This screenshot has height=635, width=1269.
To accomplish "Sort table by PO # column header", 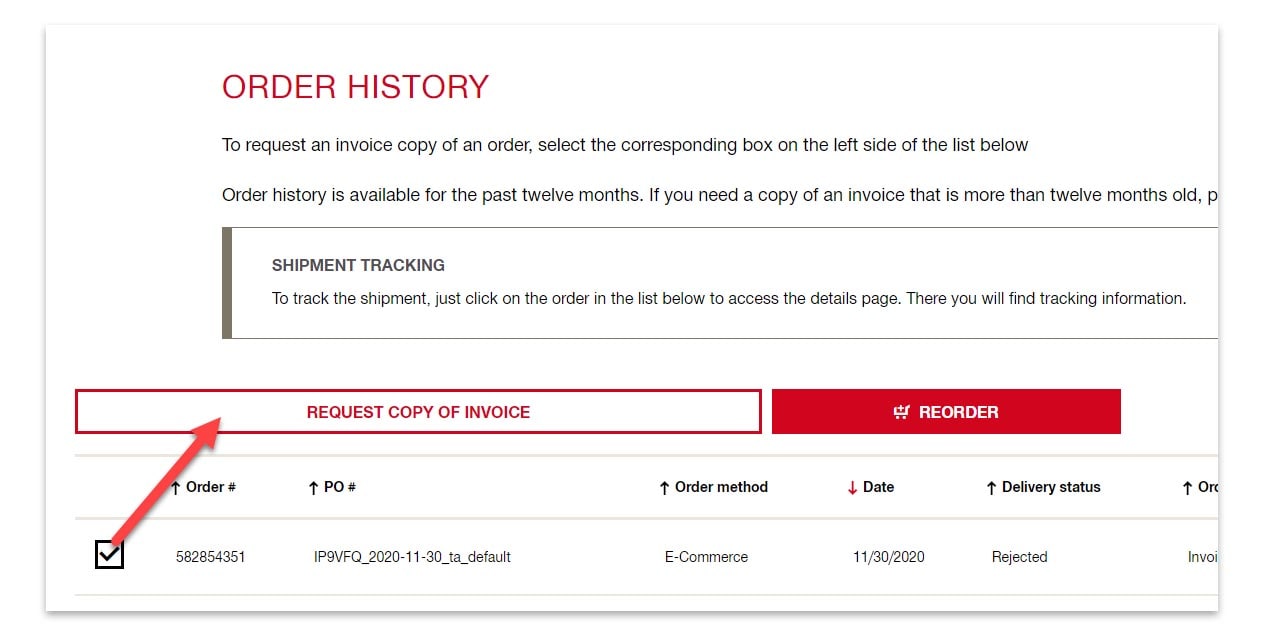I will coord(339,487).
